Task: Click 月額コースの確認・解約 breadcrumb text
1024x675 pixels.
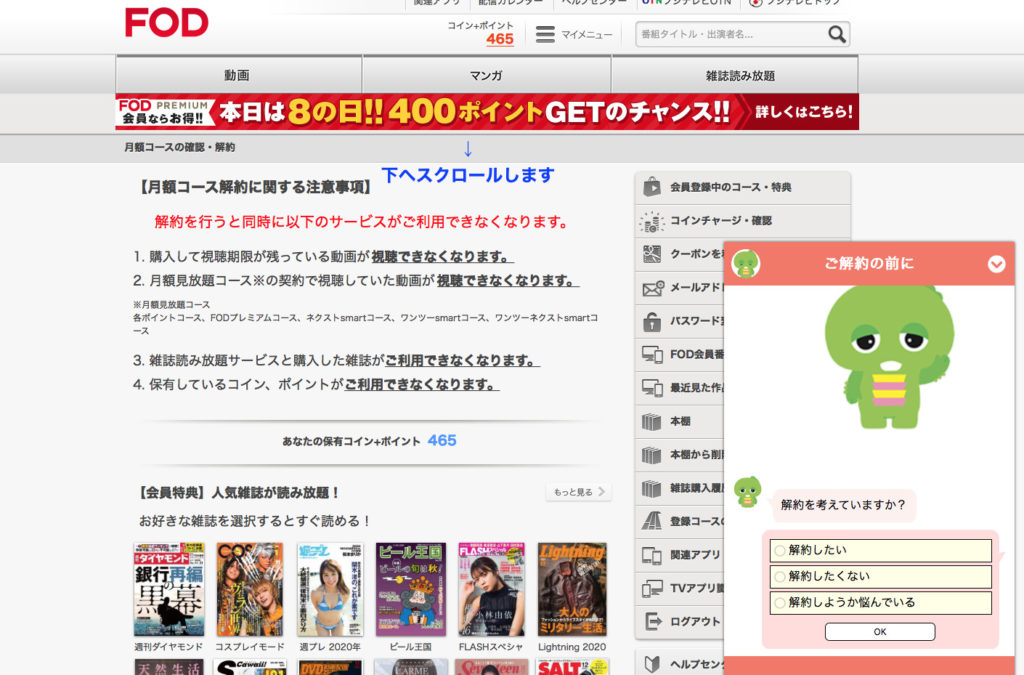Action: pos(180,148)
